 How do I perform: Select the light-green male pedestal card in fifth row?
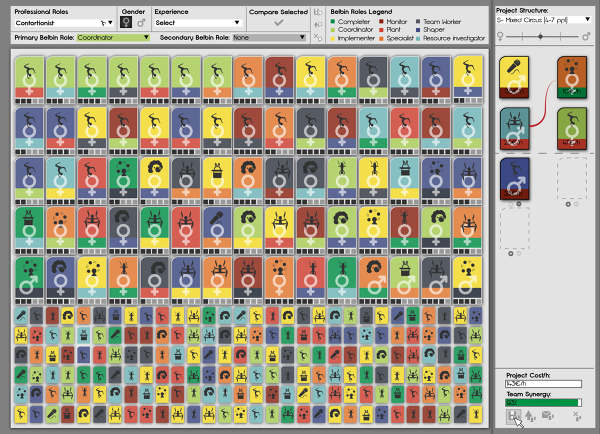pyautogui.click(x=404, y=281)
